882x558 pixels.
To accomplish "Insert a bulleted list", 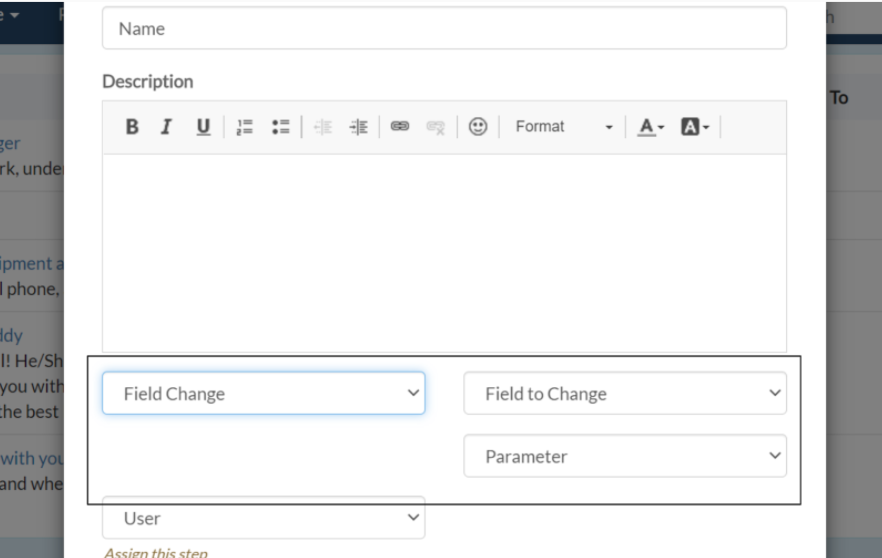I will 281,127.
